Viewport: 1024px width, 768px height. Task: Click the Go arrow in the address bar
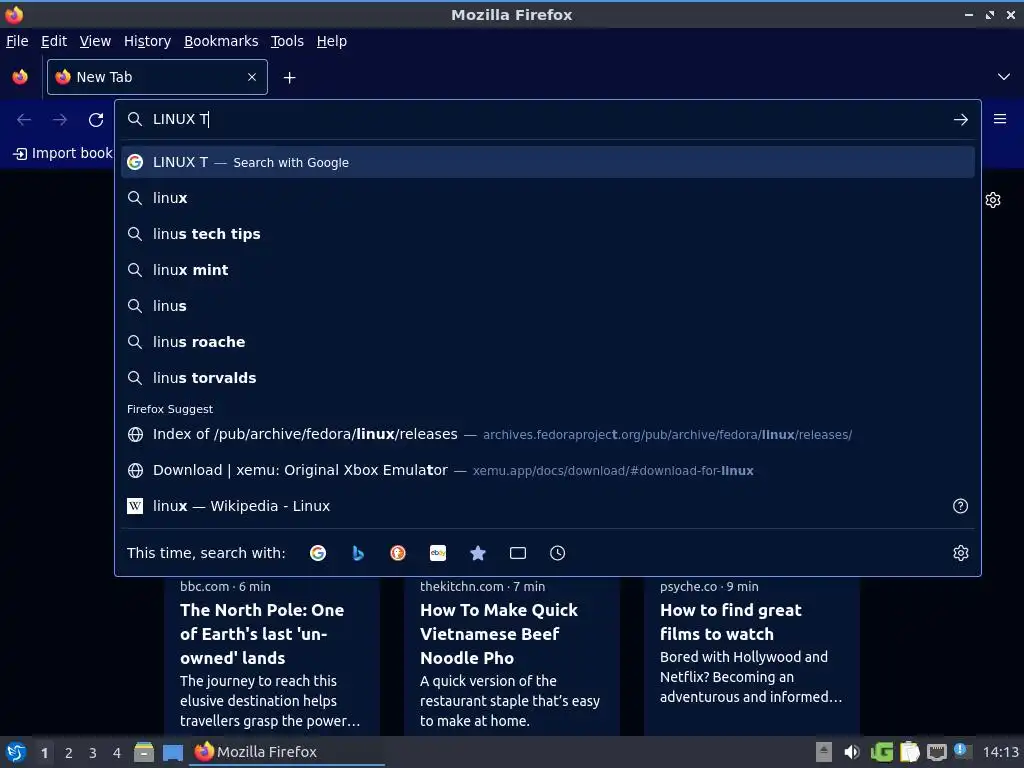point(961,120)
